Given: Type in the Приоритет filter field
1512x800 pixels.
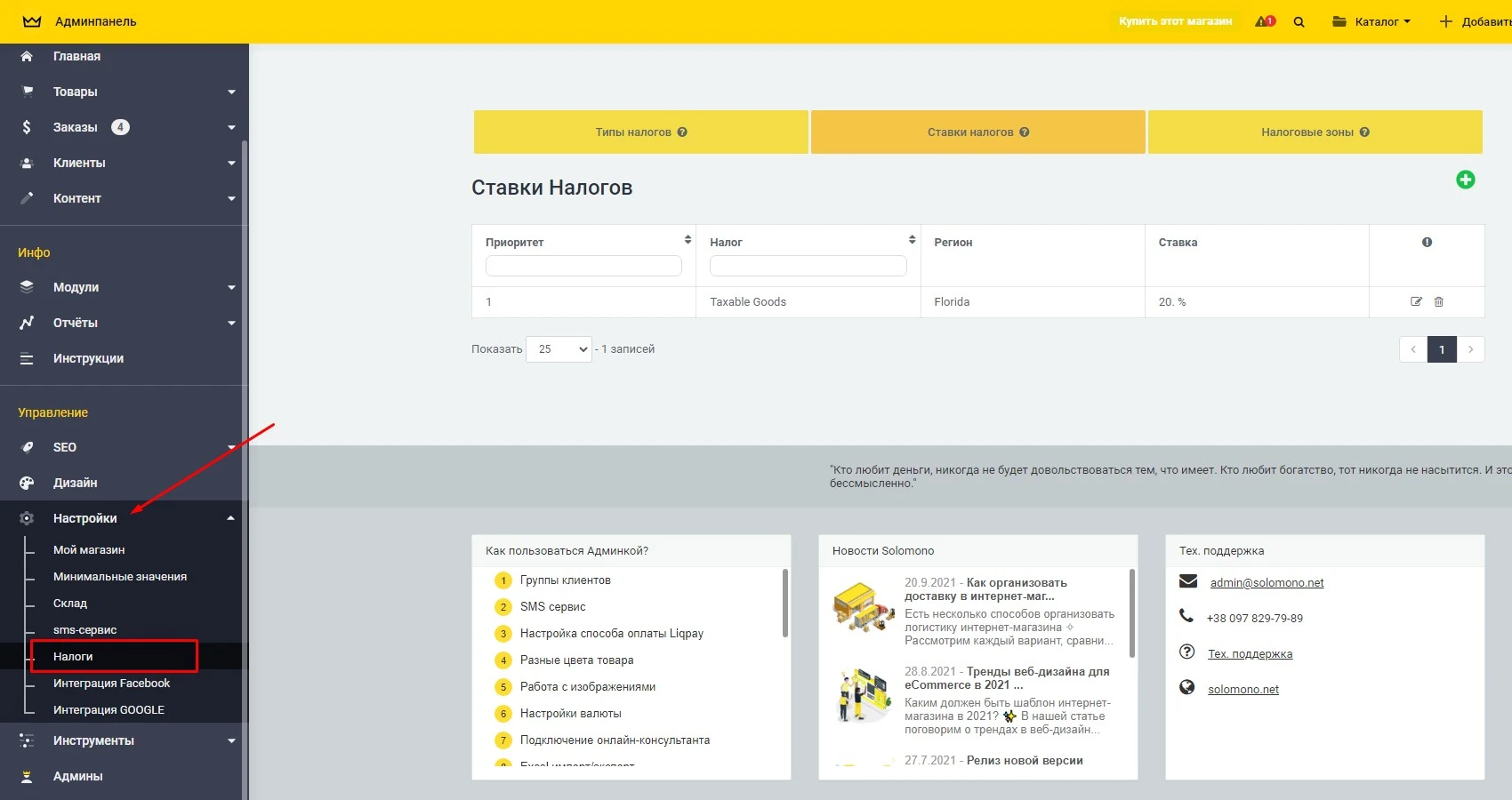Looking at the screenshot, I should 583,266.
